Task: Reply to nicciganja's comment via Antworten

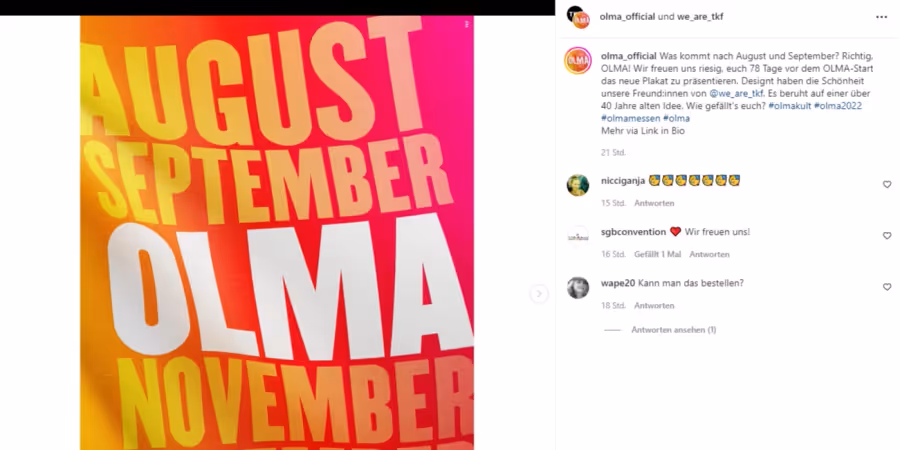Action: [x=654, y=203]
